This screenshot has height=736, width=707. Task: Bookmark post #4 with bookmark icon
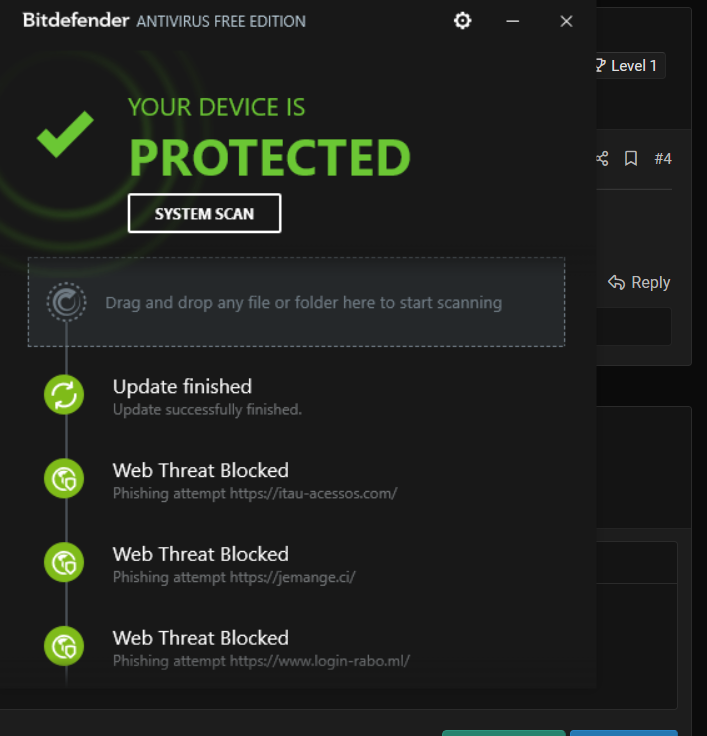pyautogui.click(x=631, y=159)
